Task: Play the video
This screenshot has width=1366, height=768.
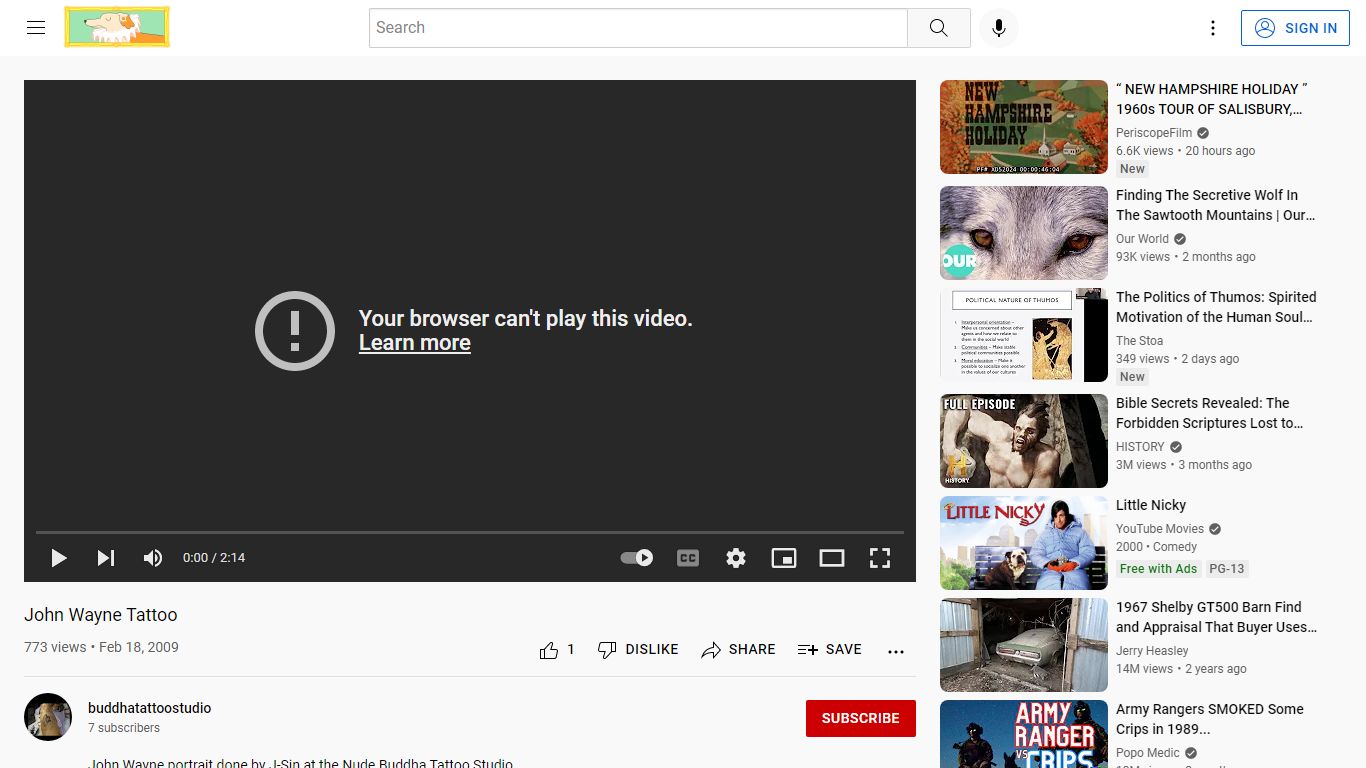Action: point(59,558)
